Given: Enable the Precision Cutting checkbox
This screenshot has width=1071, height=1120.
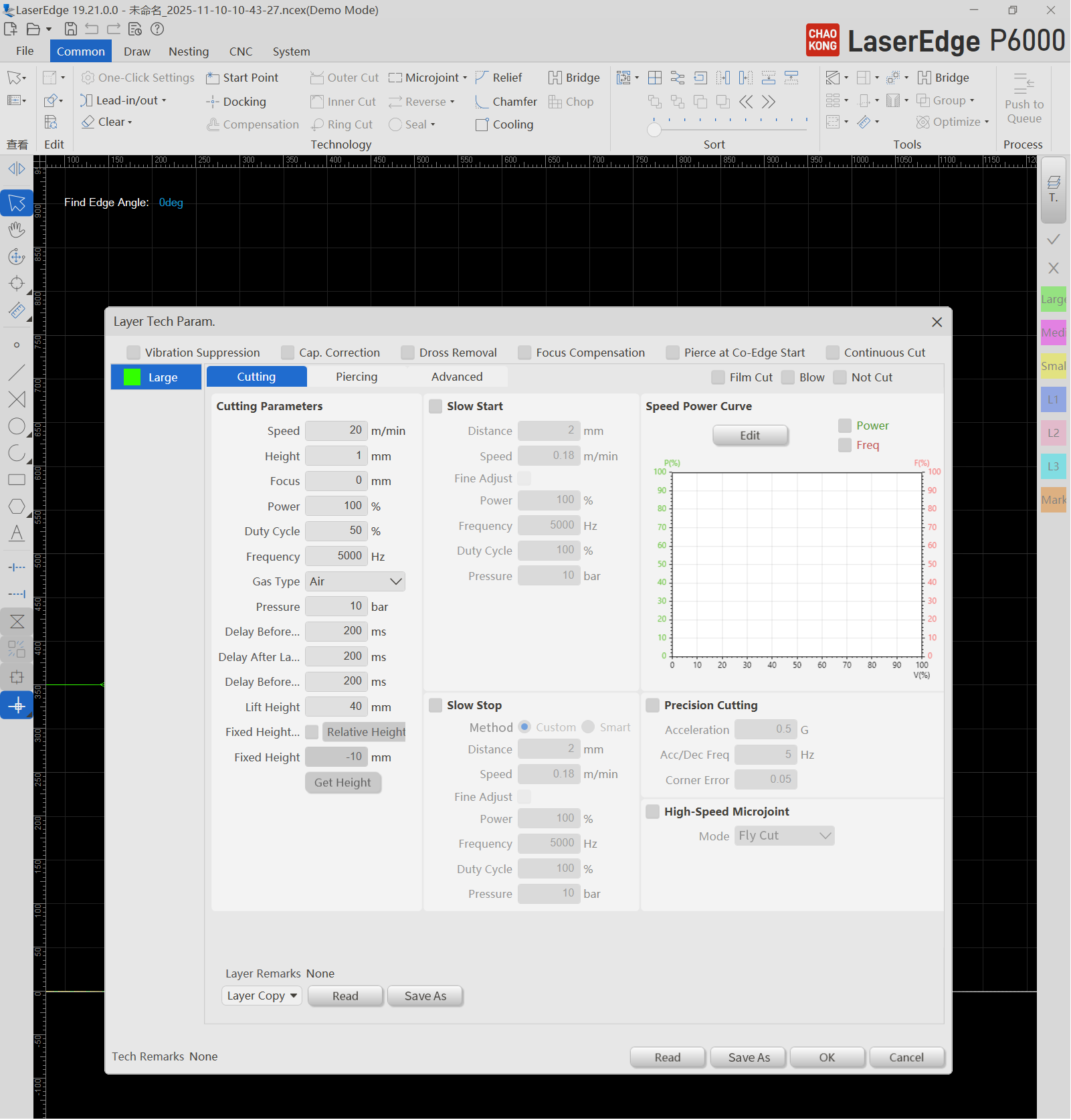Looking at the screenshot, I should 653,705.
